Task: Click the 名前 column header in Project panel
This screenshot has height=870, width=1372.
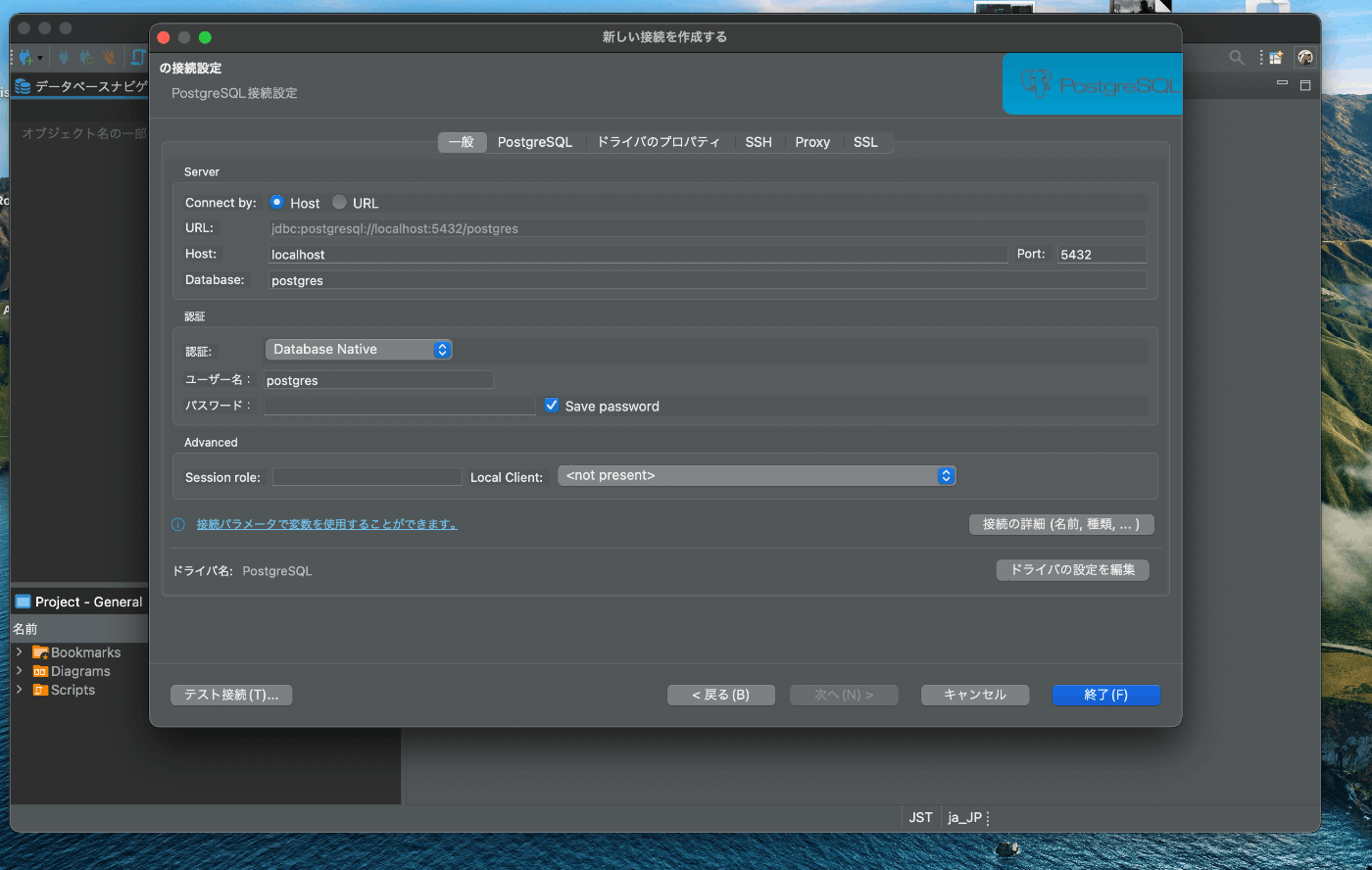Action: pyautogui.click(x=79, y=629)
